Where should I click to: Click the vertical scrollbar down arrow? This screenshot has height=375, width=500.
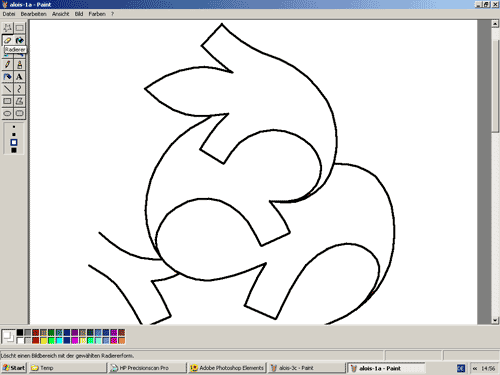[x=495, y=320]
